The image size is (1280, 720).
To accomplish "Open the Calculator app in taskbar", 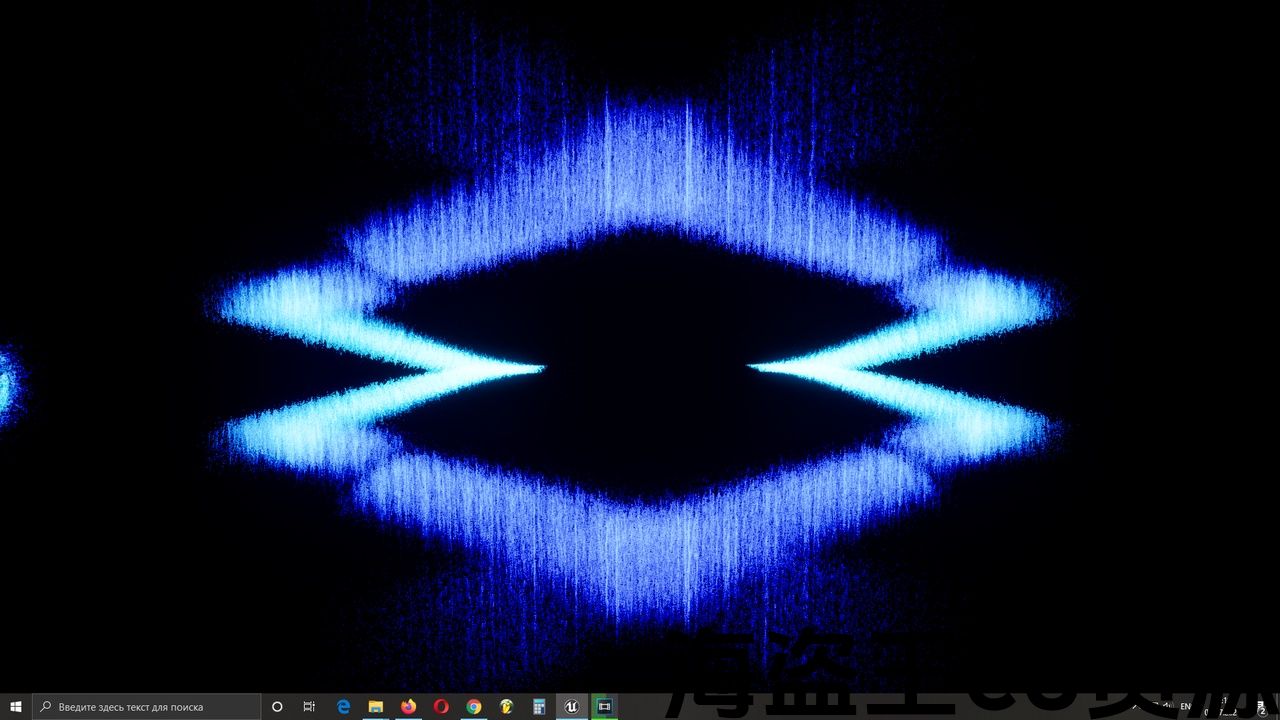I will tap(539, 706).
